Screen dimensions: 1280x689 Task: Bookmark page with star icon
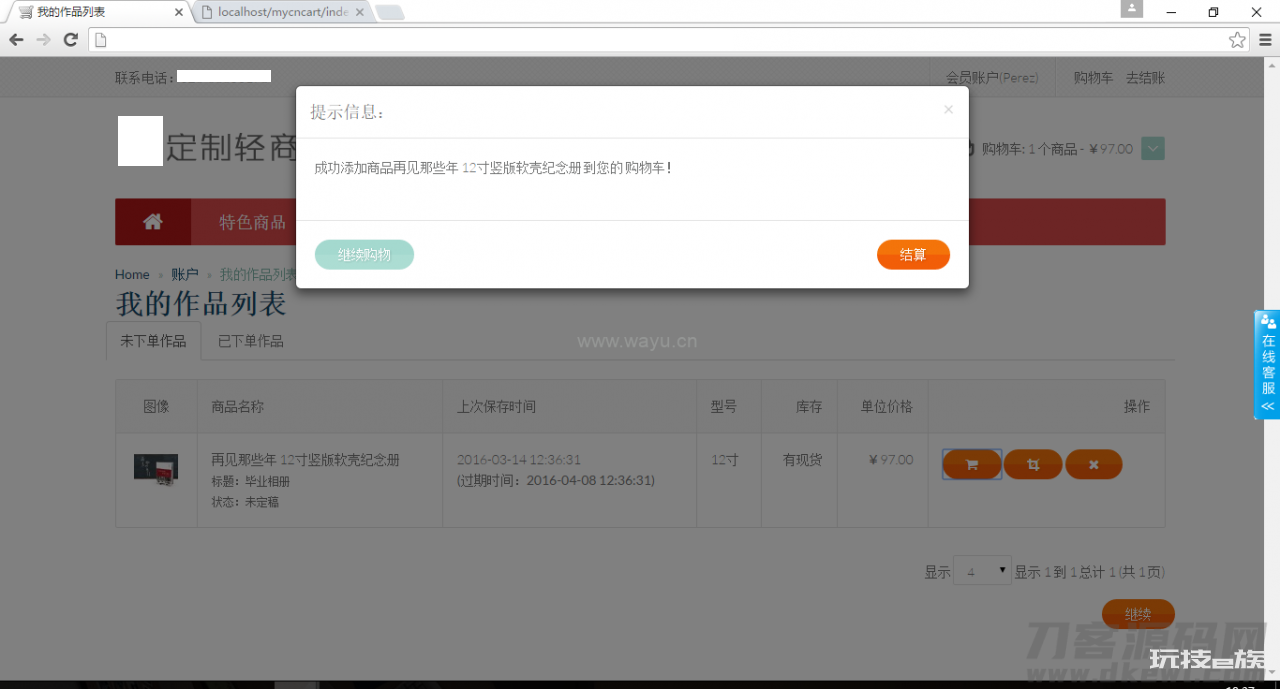pos(1238,40)
